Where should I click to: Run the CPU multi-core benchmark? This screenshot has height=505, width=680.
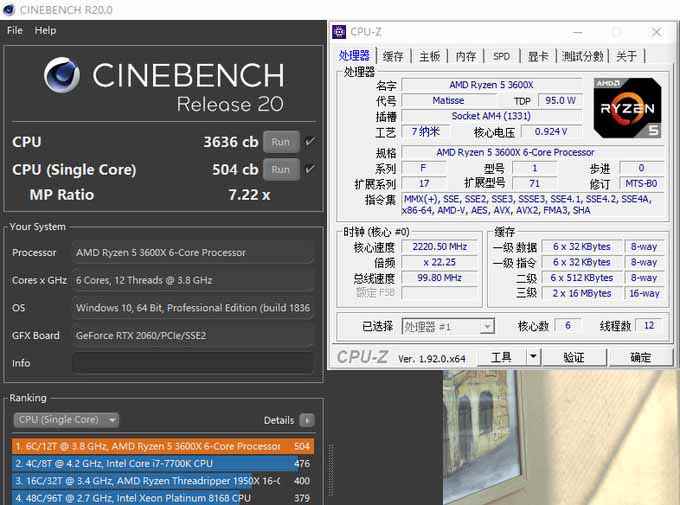pyautogui.click(x=281, y=142)
